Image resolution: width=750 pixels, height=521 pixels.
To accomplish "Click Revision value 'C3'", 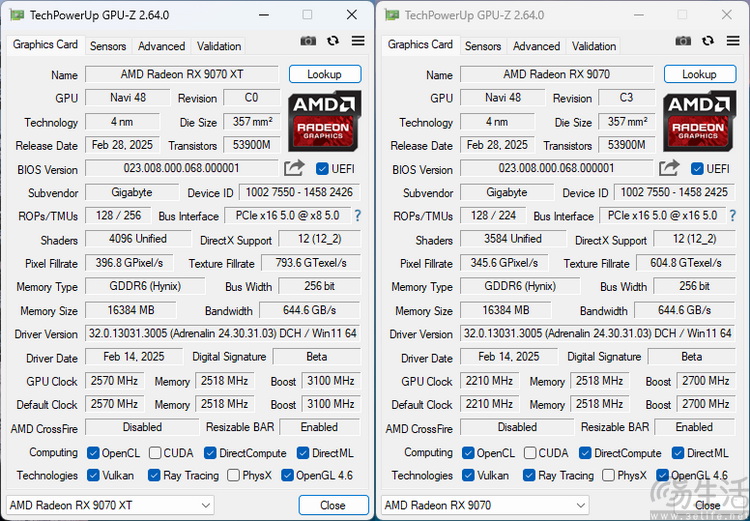I will (x=627, y=98).
